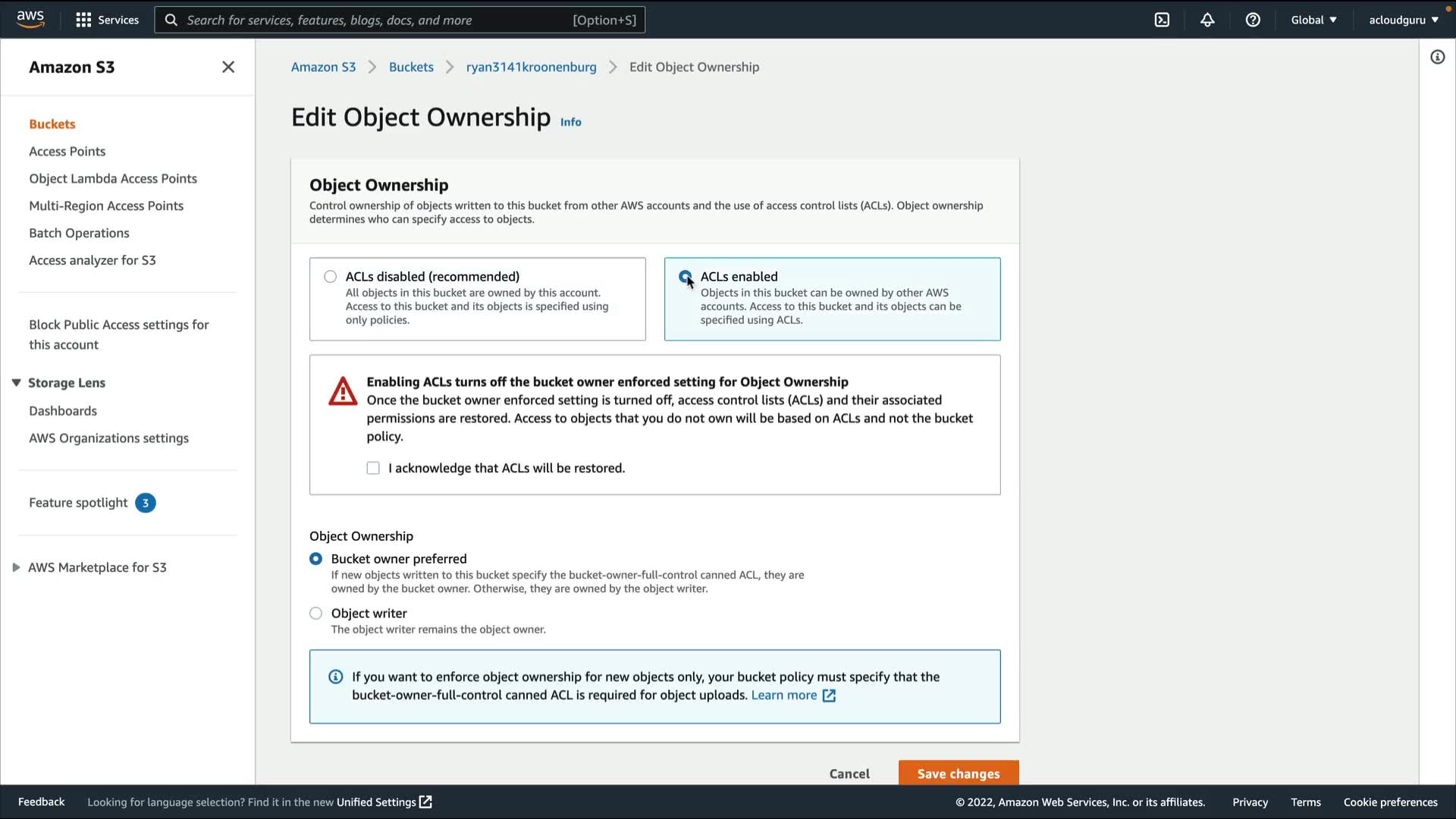Image resolution: width=1456 pixels, height=819 pixels.
Task: Open notifications bell icon
Action: [x=1207, y=20]
